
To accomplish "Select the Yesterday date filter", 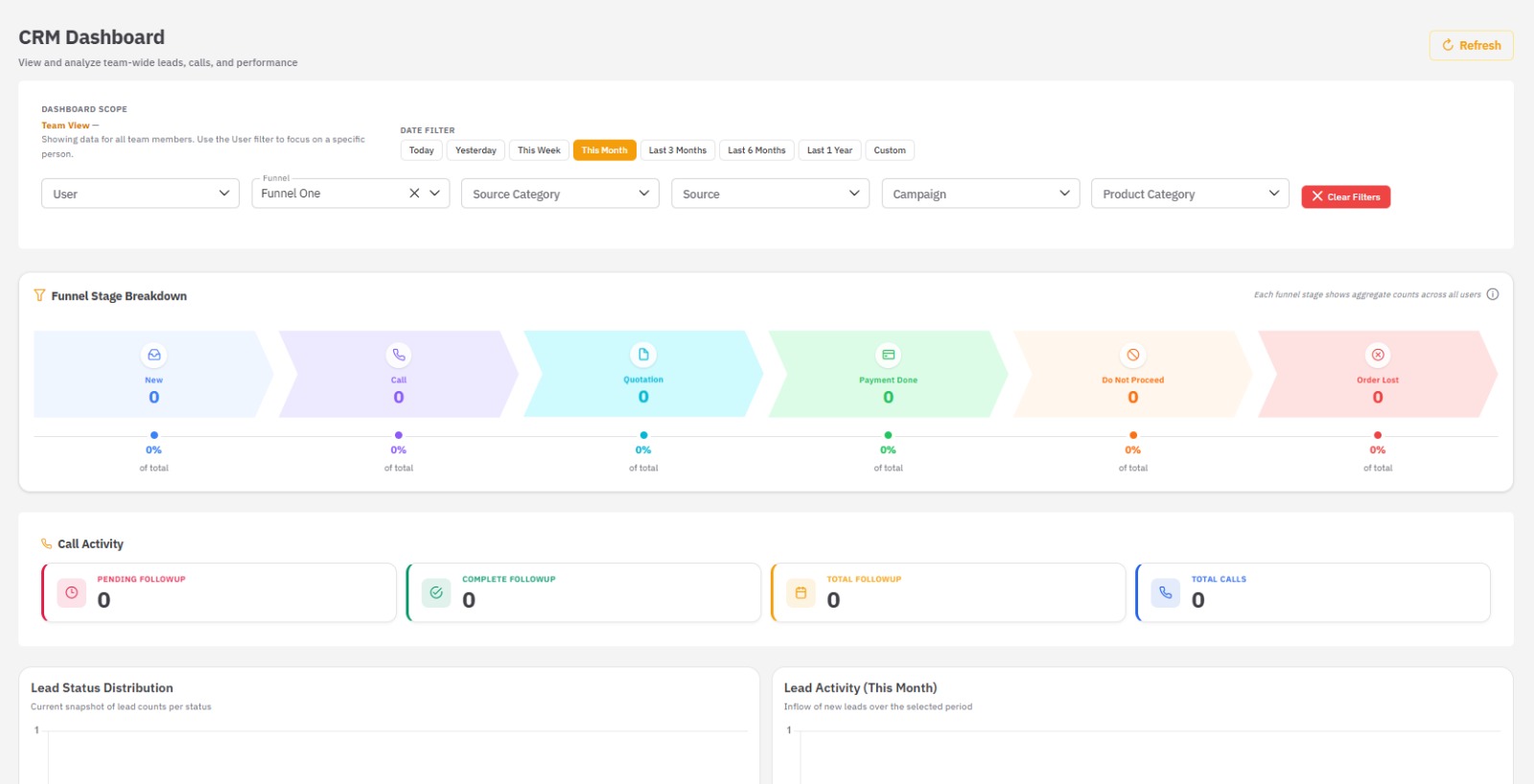I will pyautogui.click(x=476, y=150).
